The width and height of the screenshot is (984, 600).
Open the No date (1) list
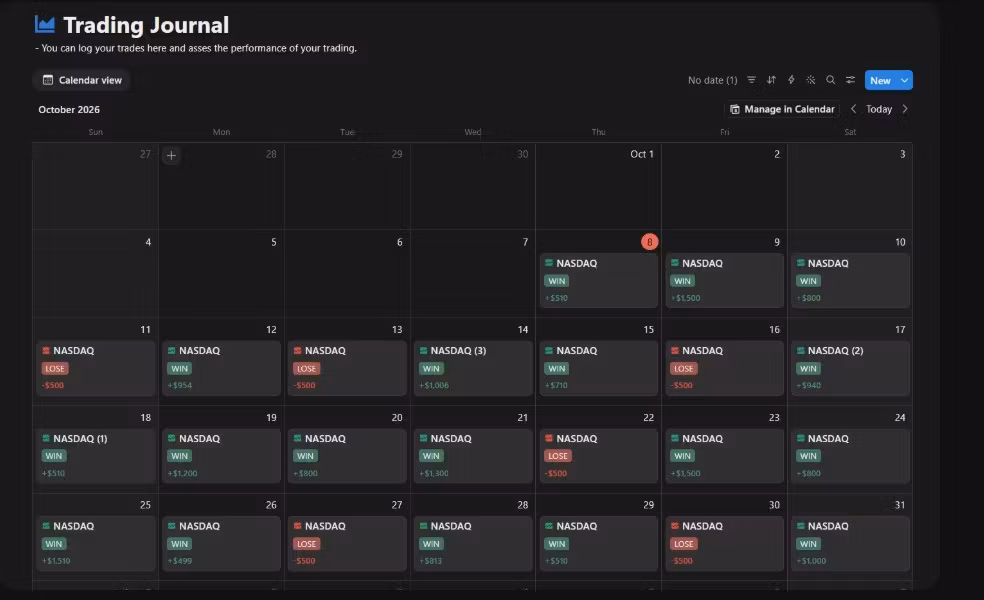click(712, 80)
